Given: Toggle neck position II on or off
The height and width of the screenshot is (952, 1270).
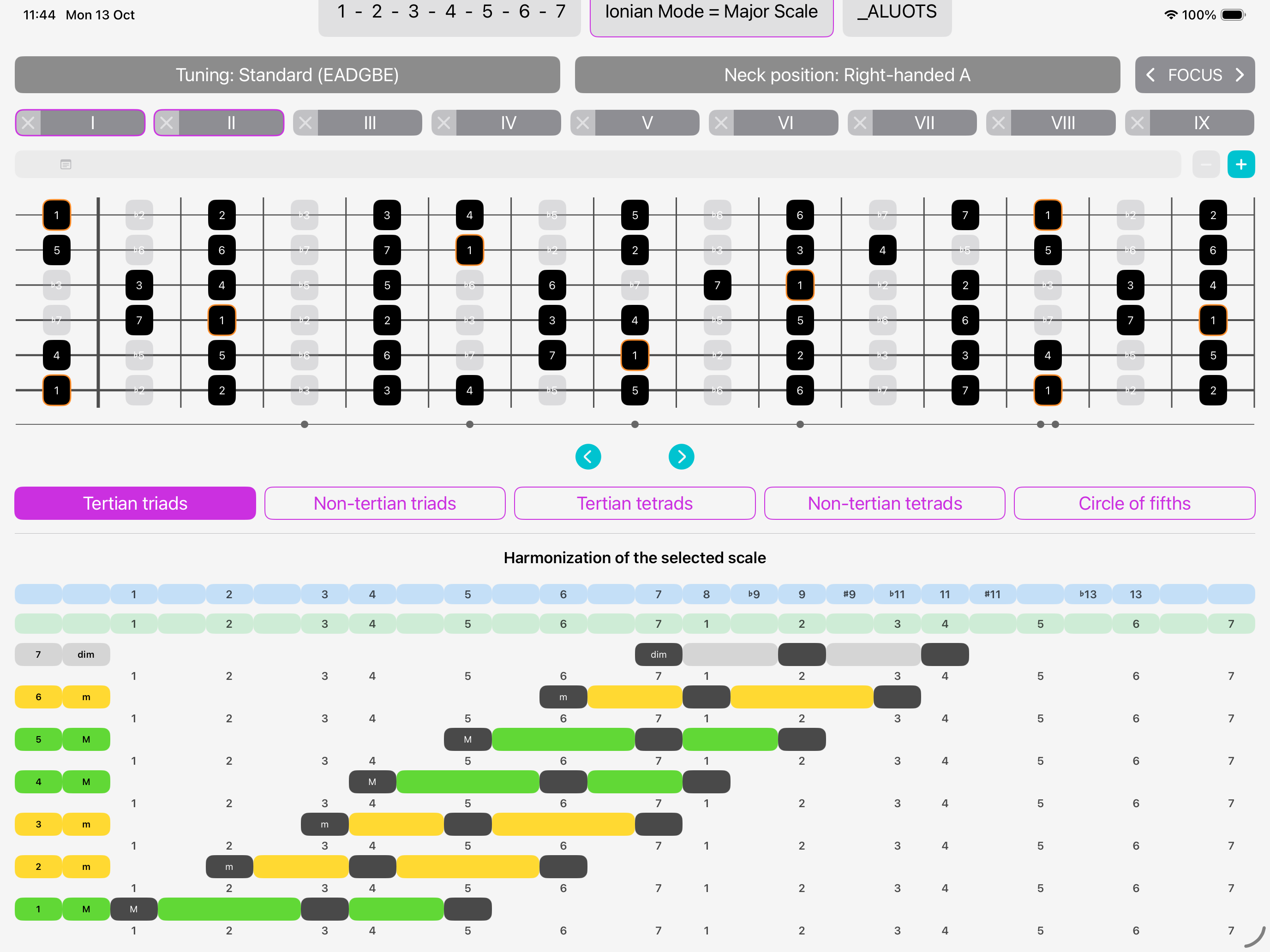Looking at the screenshot, I should (231, 123).
